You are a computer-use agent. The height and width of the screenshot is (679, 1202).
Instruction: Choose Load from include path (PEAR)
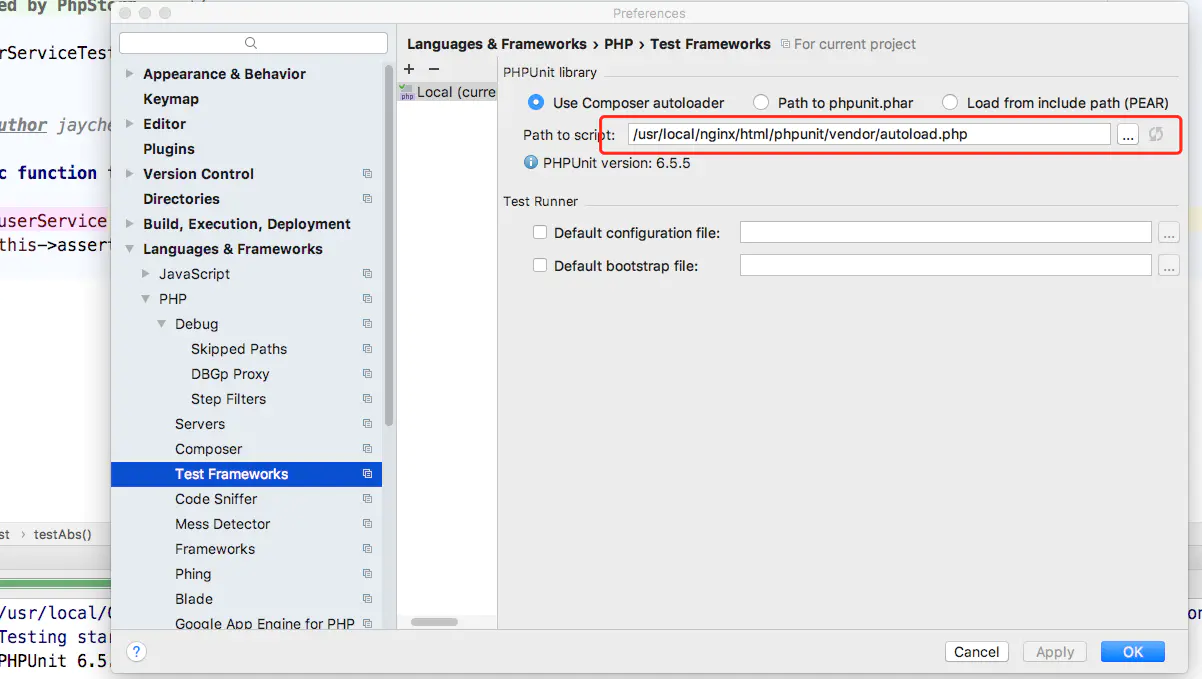(950, 102)
